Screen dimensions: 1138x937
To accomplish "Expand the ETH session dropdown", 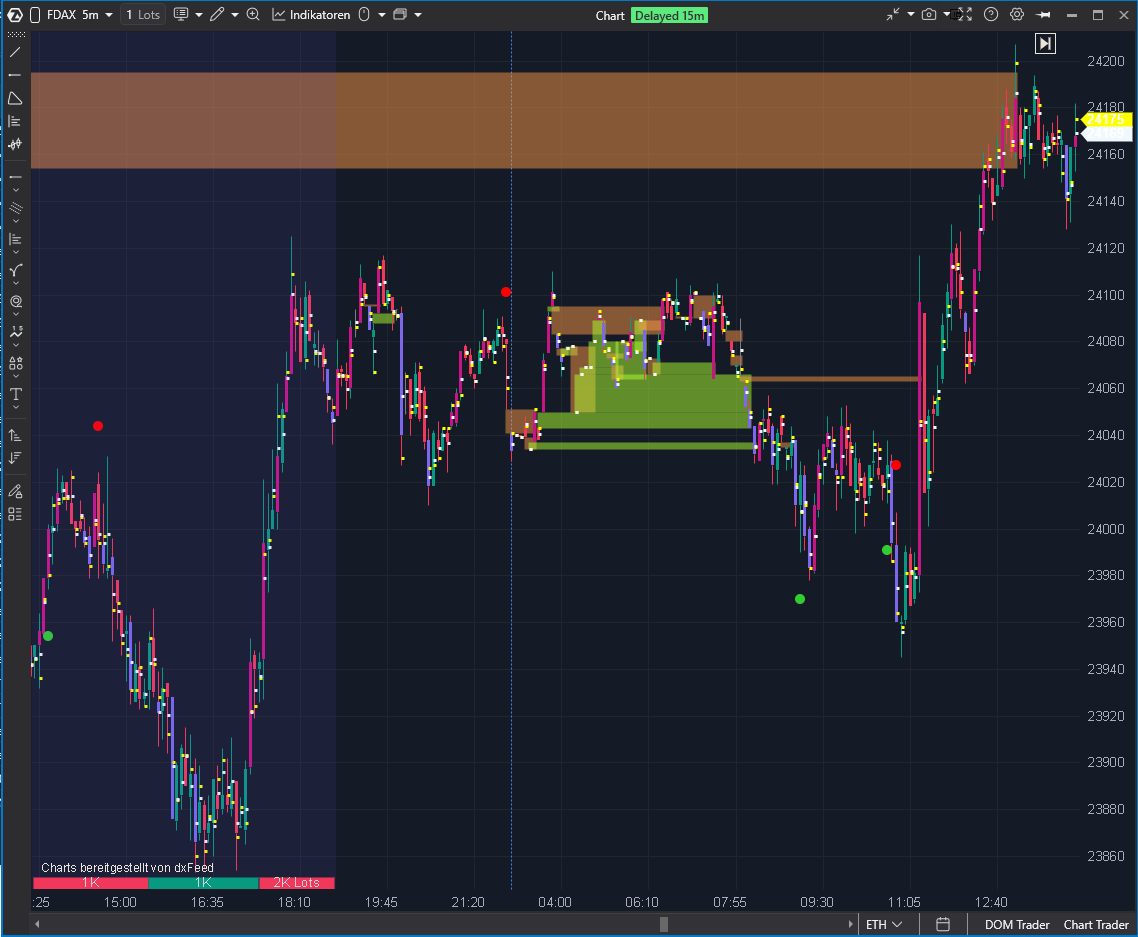I will click(884, 924).
